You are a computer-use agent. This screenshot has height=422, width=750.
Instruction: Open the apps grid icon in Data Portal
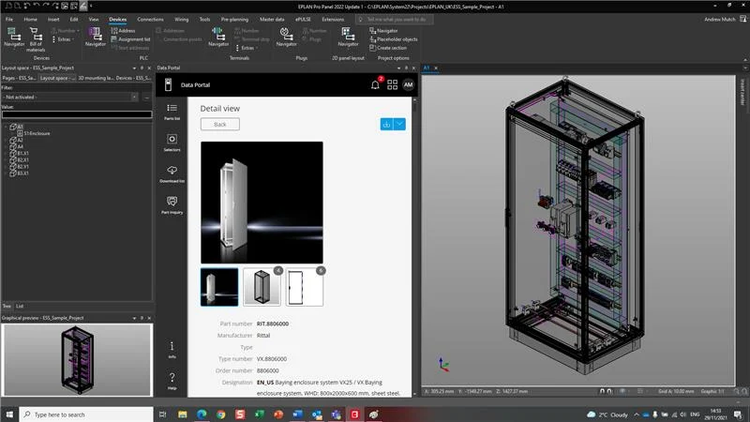(392, 85)
